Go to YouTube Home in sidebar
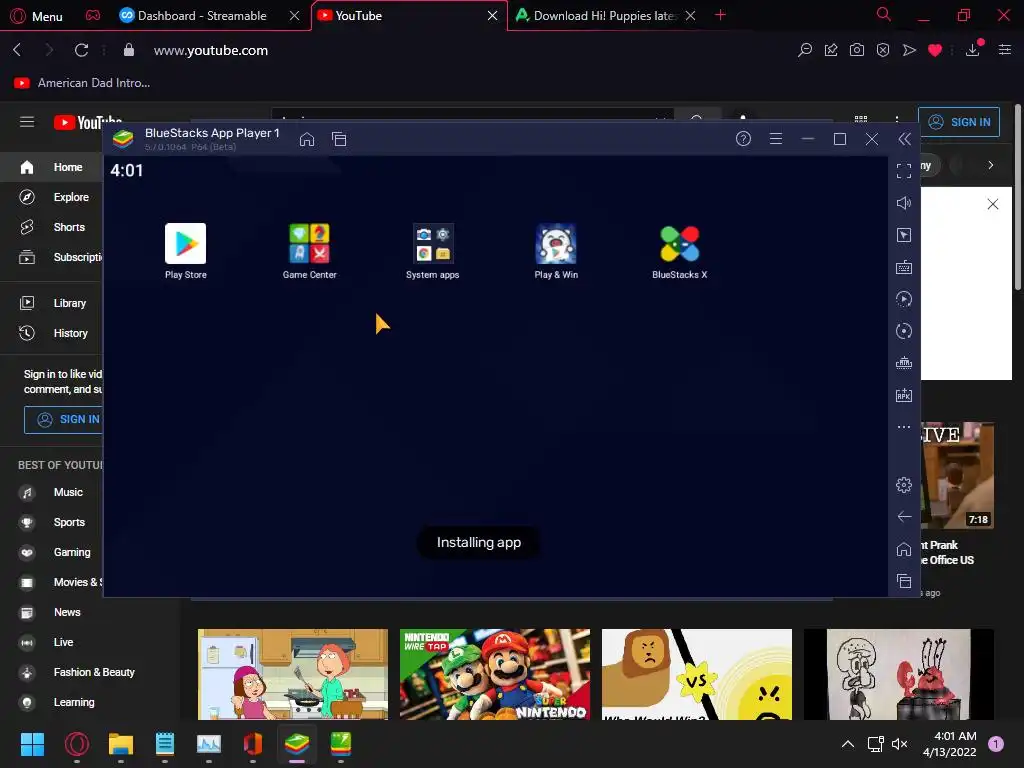 pyautogui.click(x=52, y=167)
